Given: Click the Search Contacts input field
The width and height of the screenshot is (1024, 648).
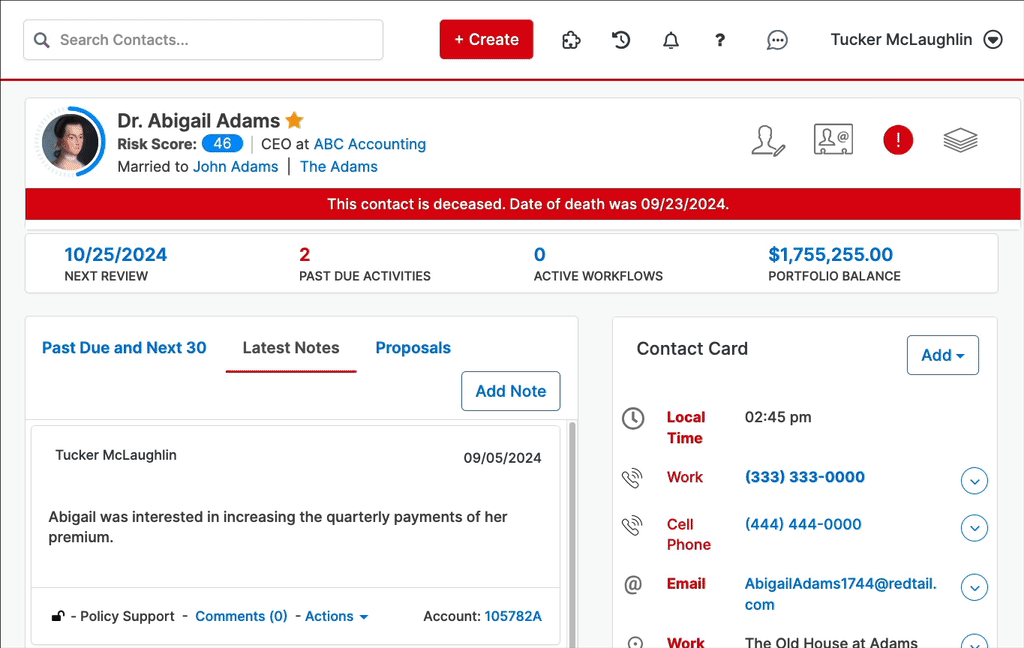Looking at the screenshot, I should click(203, 40).
